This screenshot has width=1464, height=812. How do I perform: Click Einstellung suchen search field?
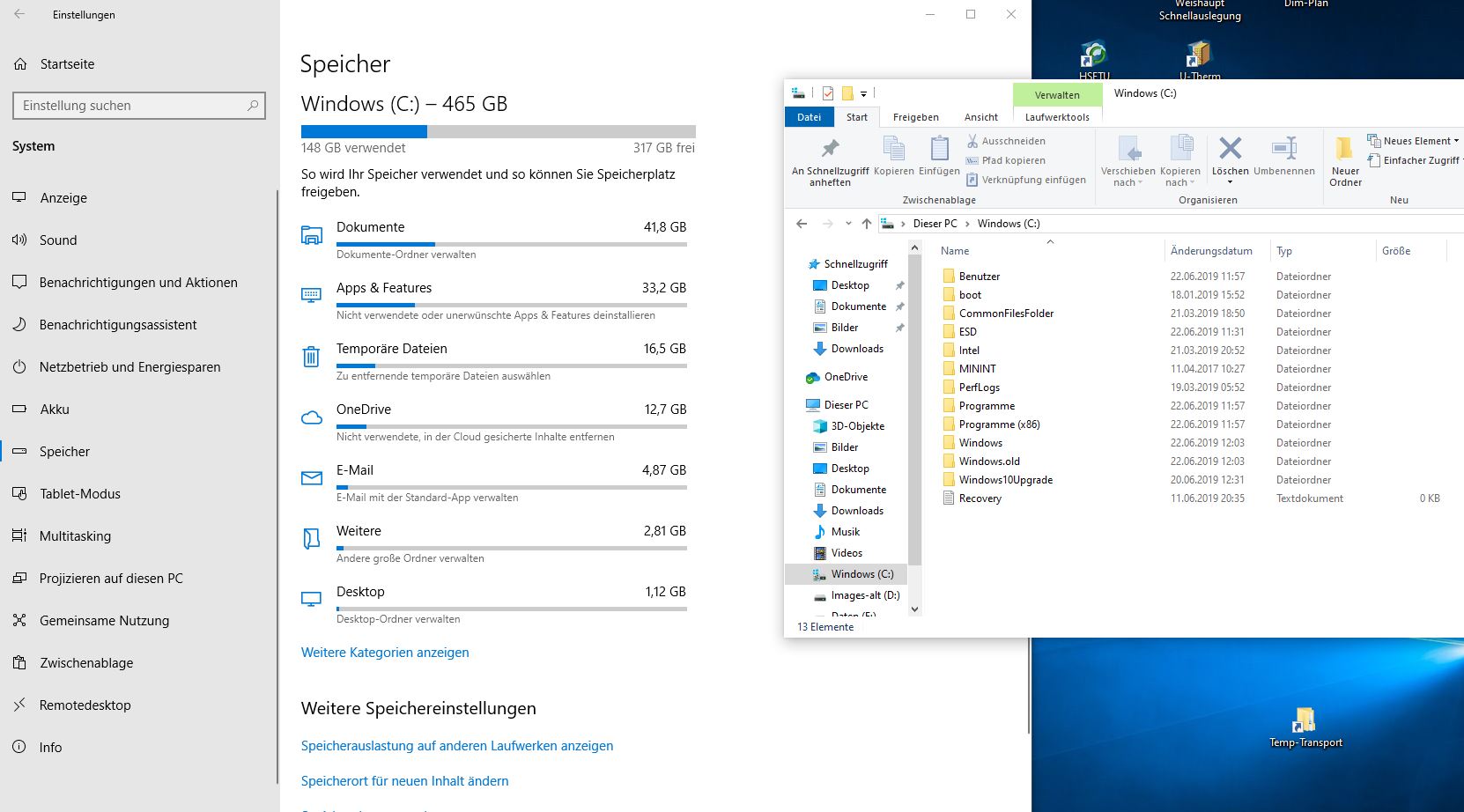coord(139,106)
